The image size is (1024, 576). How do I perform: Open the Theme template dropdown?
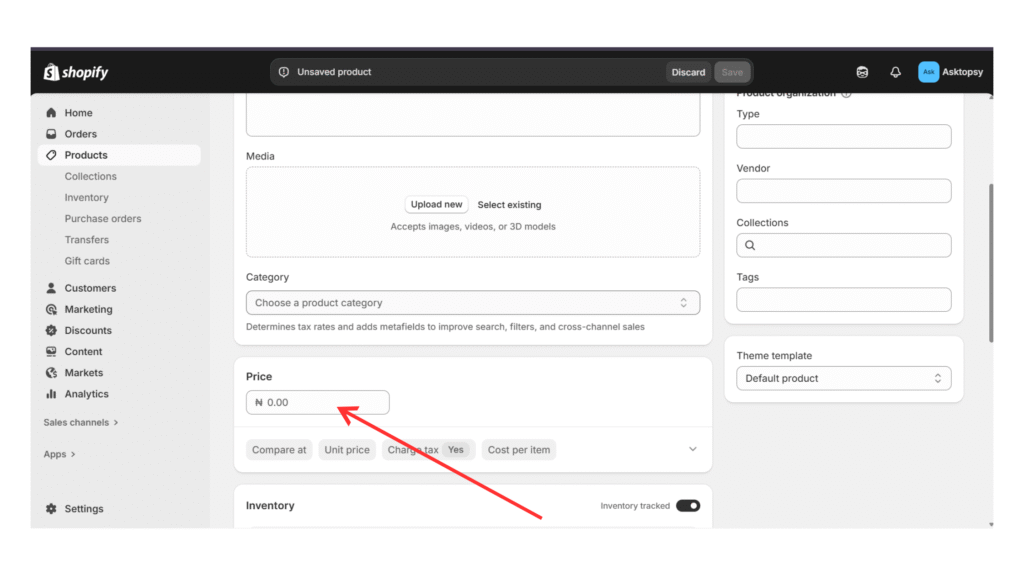(843, 379)
